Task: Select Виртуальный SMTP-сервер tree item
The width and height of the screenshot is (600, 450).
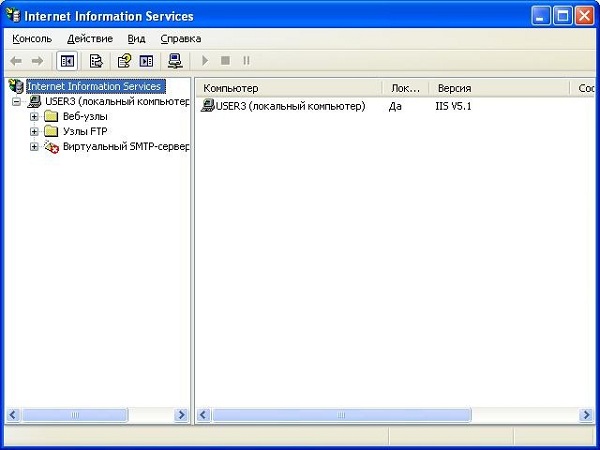Action: (x=126, y=147)
